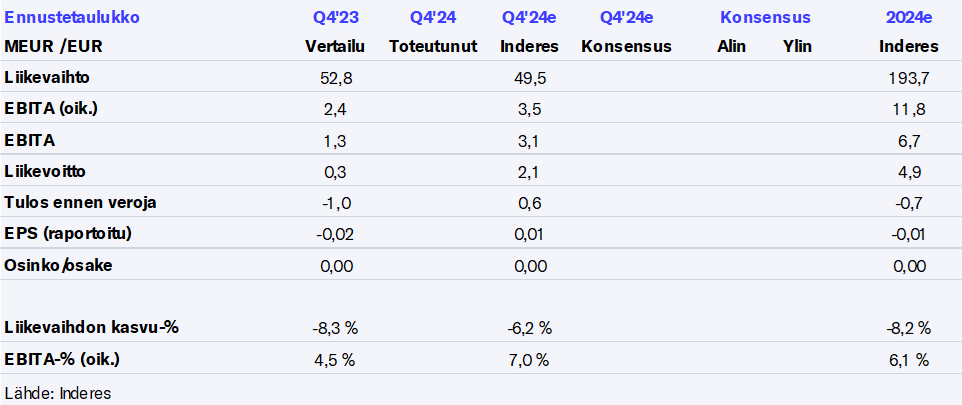Click the 49,5 Inderes estimate cell
The width and height of the screenshot is (962, 405).
tap(530, 77)
